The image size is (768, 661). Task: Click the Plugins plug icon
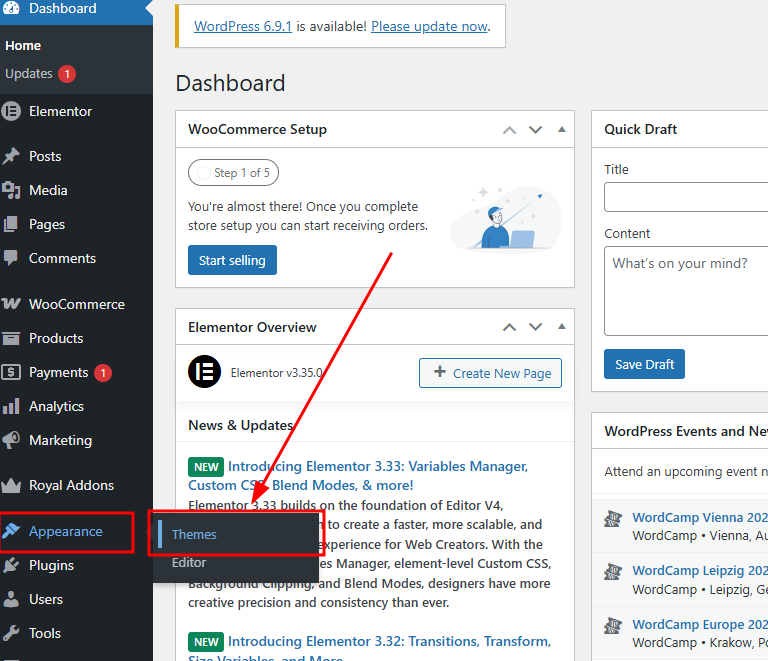(x=11, y=565)
